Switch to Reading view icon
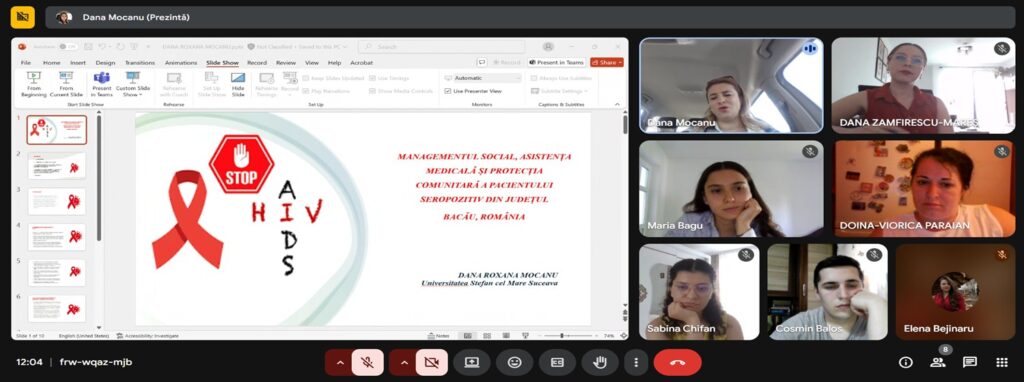The width and height of the screenshot is (1024, 382). 505,336
